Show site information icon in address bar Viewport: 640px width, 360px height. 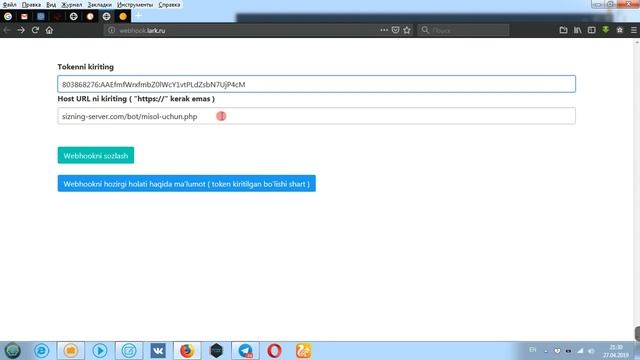111,30
